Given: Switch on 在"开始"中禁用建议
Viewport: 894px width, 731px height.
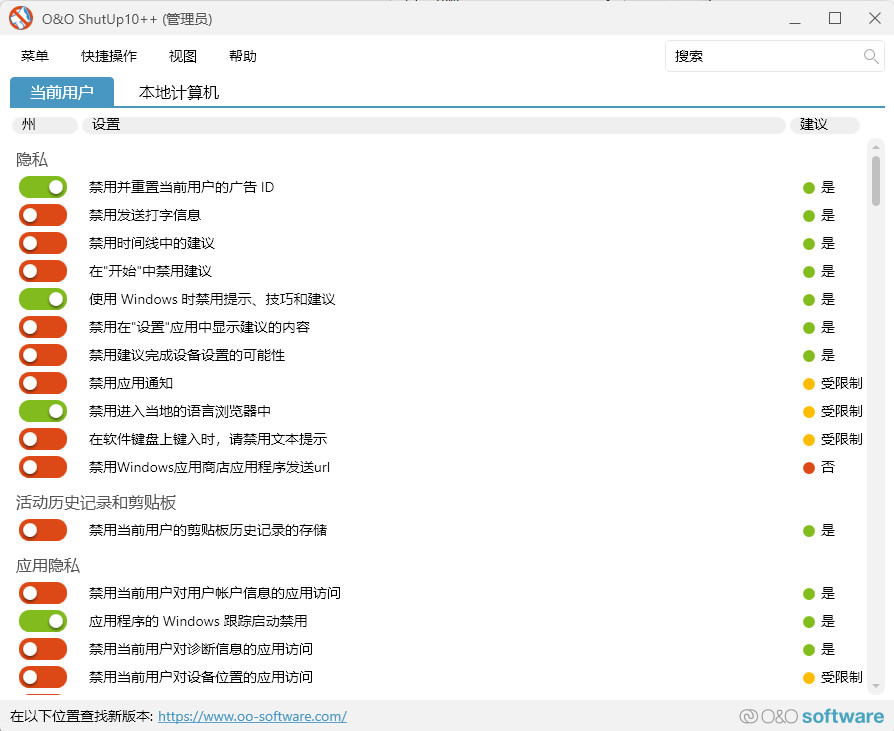Looking at the screenshot, I should click(x=43, y=271).
